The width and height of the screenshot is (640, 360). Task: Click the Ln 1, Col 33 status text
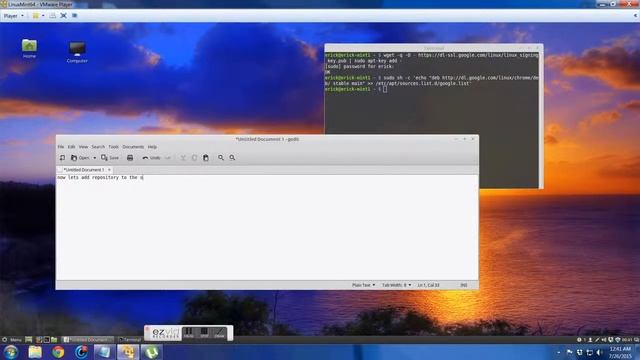point(428,285)
